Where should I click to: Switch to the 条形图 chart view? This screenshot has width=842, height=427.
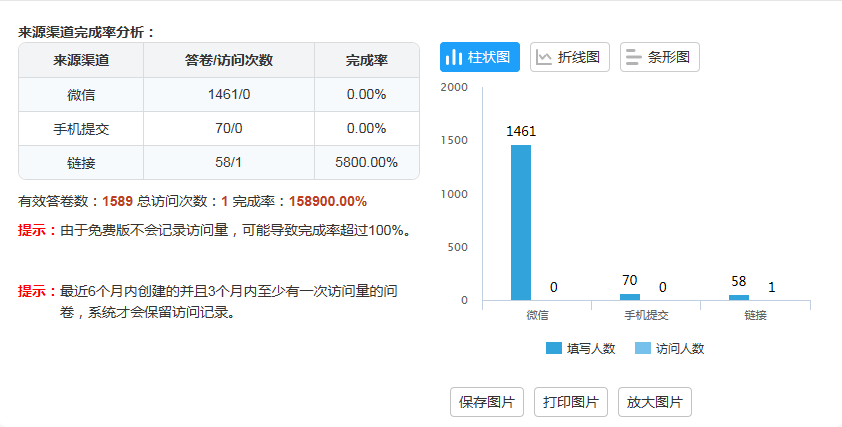pos(659,57)
